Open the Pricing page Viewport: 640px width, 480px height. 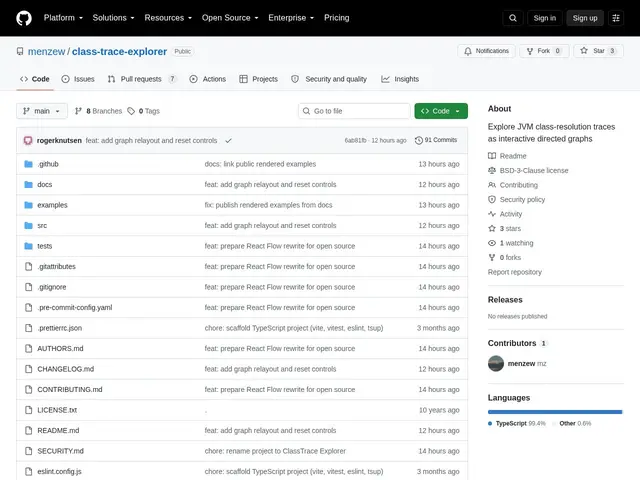[337, 18]
